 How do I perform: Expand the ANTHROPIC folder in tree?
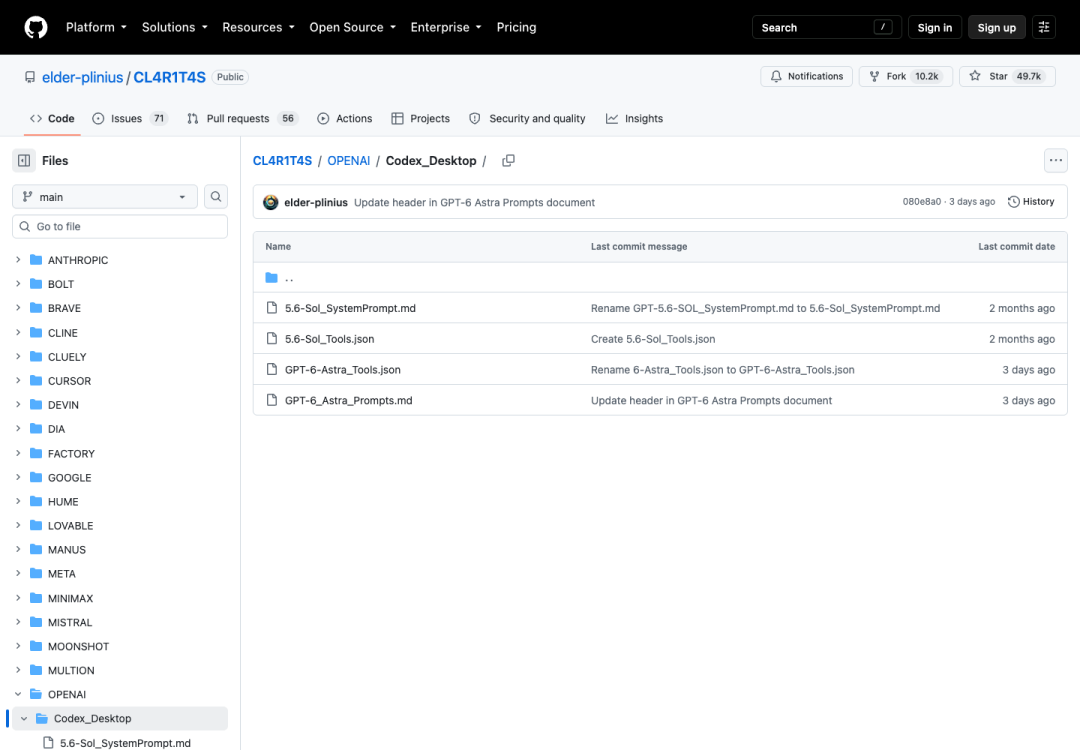[18, 260]
